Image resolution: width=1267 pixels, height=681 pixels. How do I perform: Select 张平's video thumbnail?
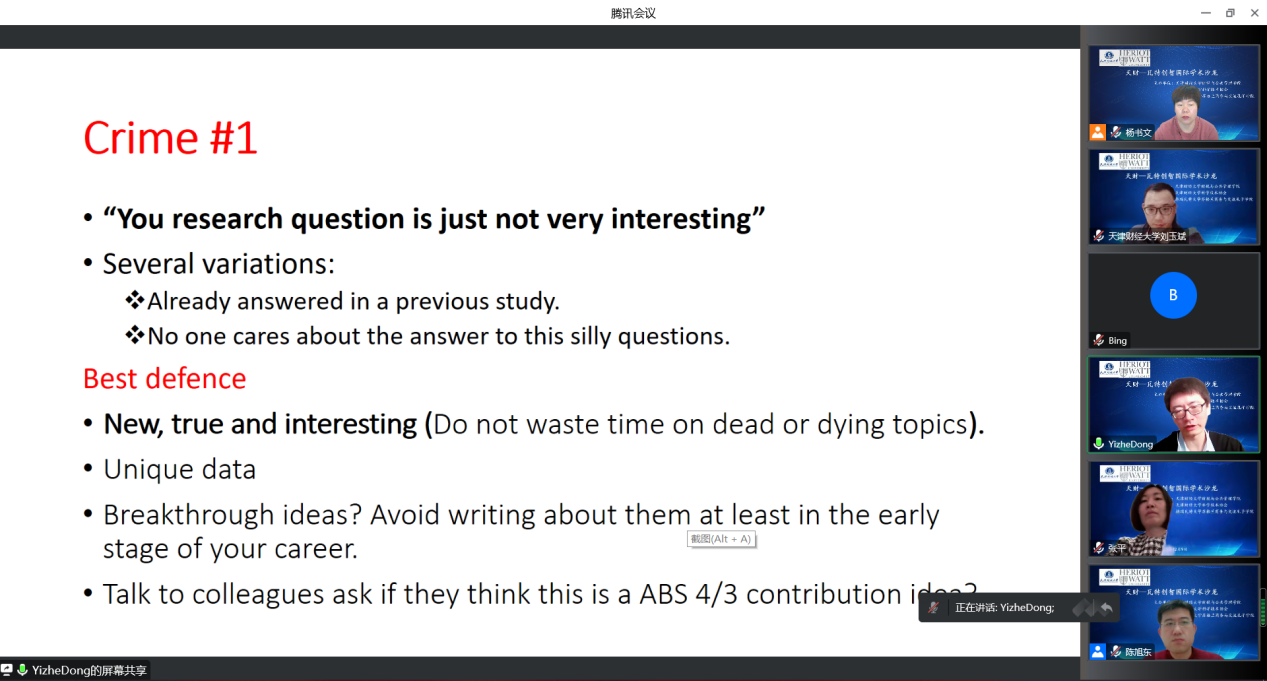[1173, 507]
